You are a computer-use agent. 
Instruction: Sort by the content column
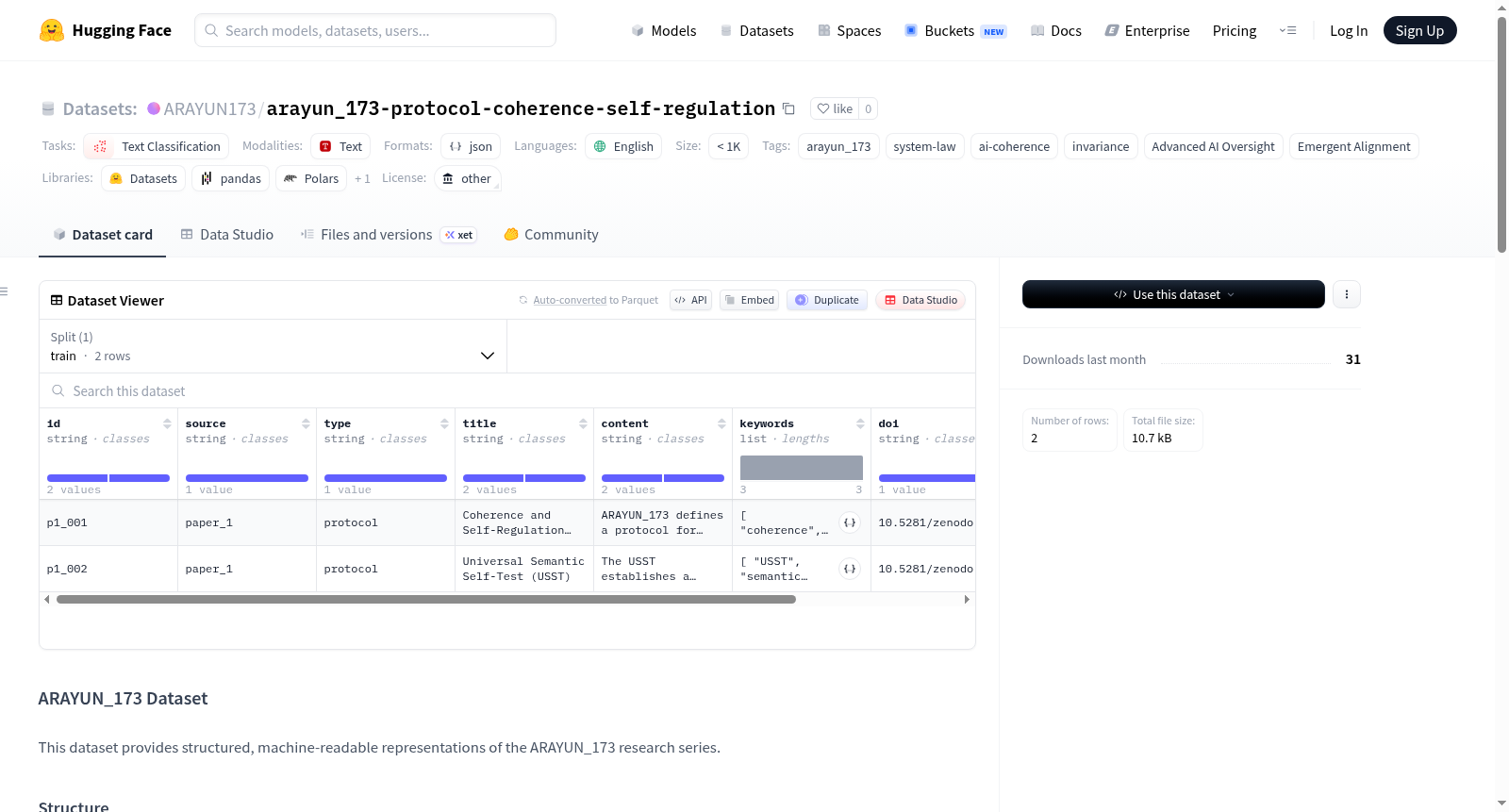point(721,423)
